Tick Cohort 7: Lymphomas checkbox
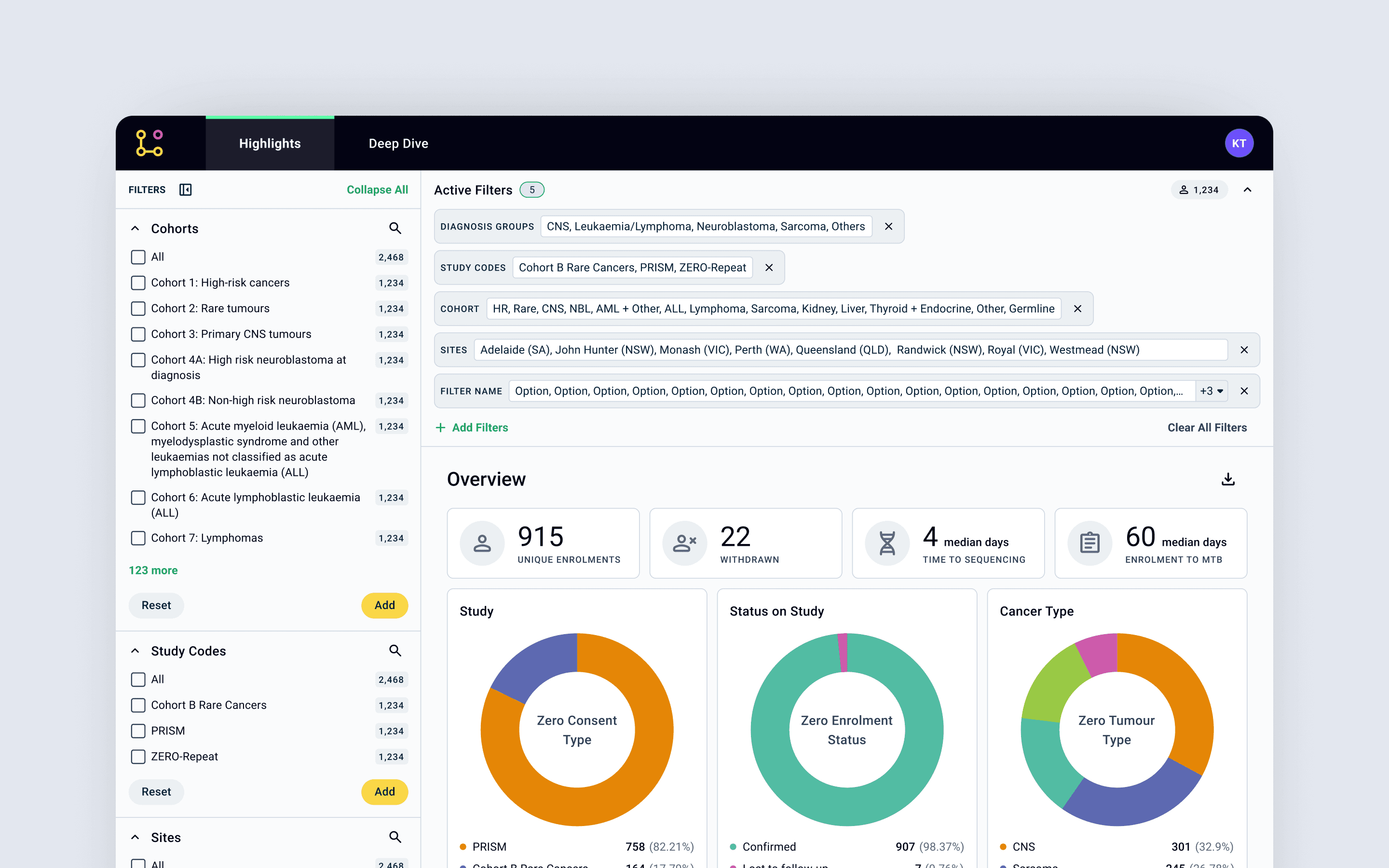 pos(138,538)
